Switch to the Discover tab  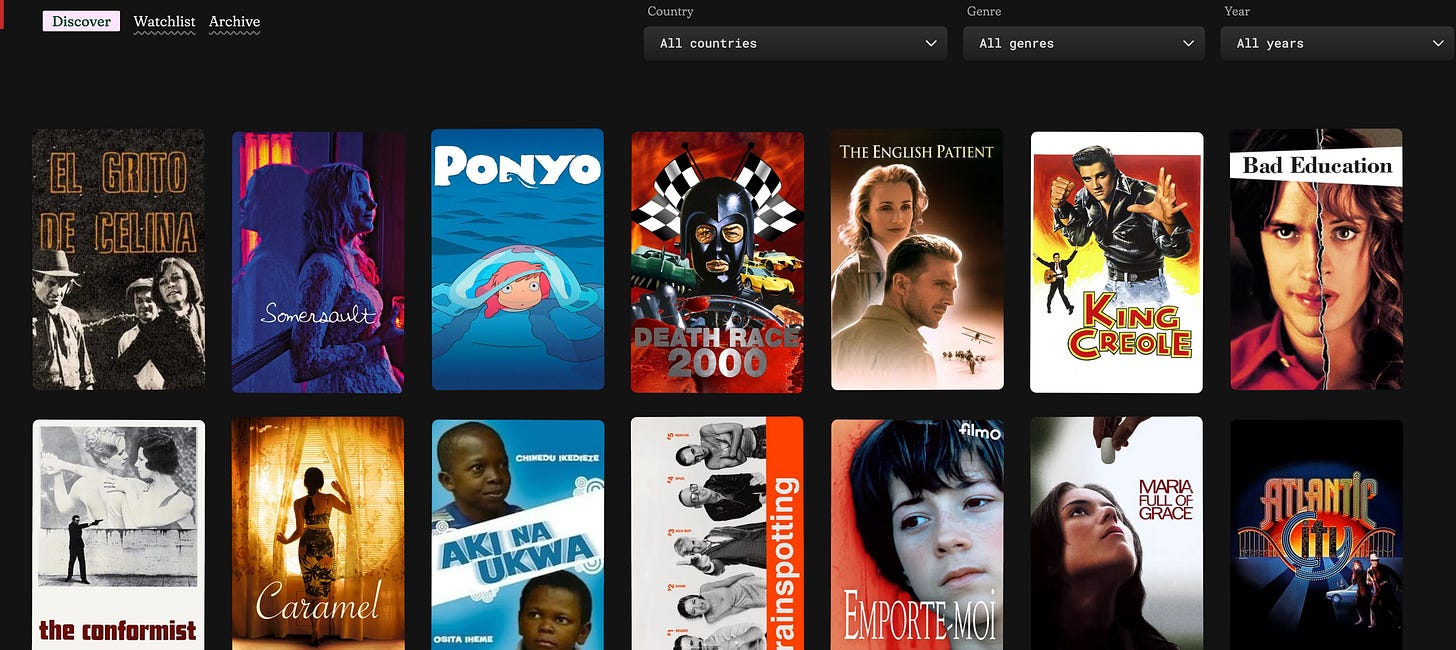(81, 21)
